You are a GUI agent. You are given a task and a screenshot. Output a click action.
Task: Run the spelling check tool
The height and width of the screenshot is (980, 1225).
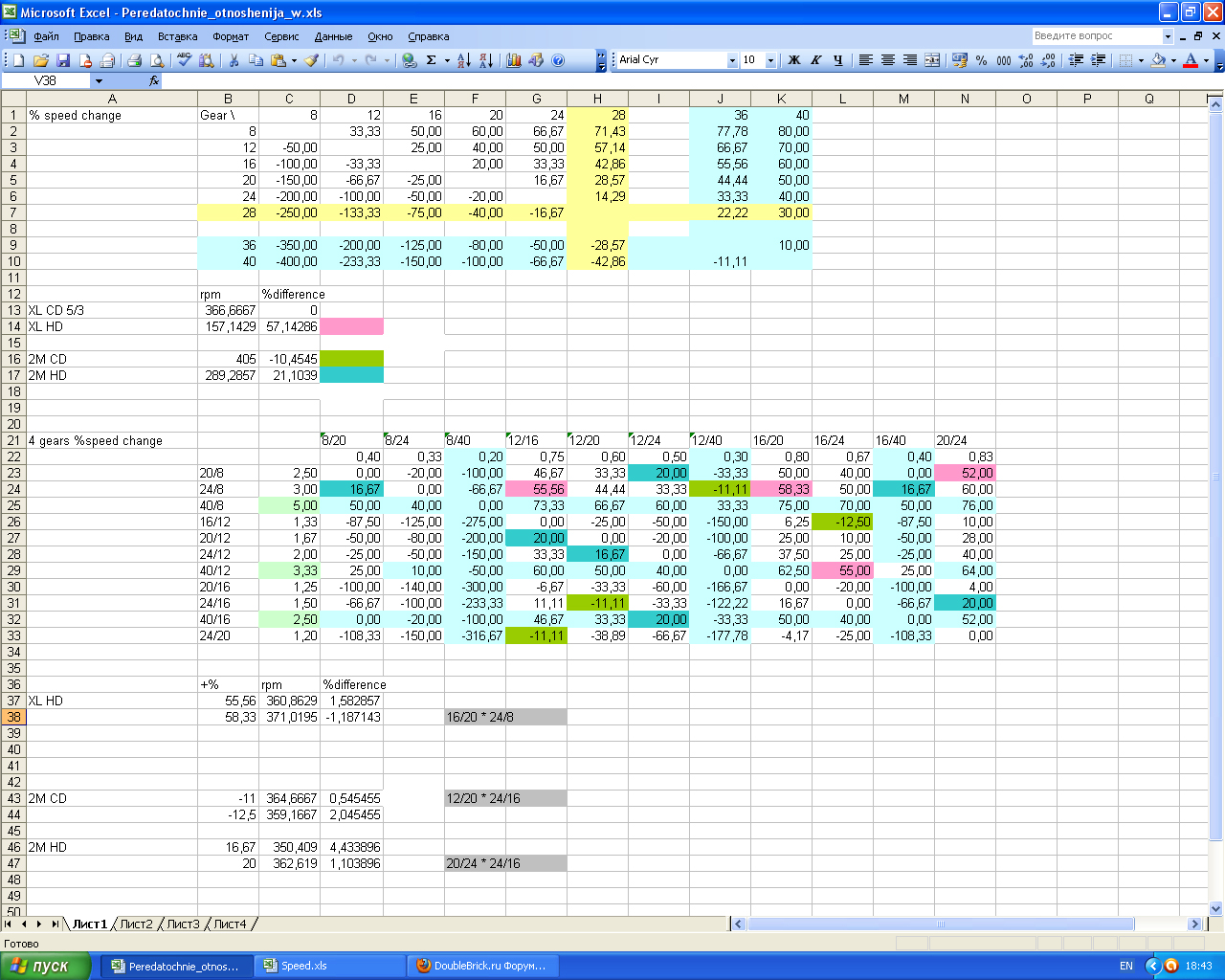click(x=184, y=60)
